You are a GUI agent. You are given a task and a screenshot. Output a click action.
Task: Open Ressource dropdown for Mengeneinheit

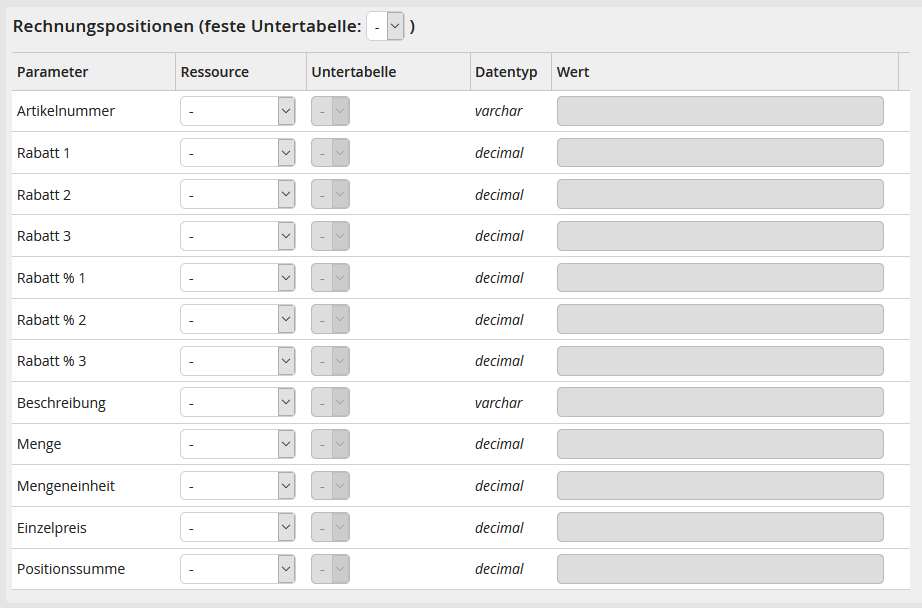(238, 486)
